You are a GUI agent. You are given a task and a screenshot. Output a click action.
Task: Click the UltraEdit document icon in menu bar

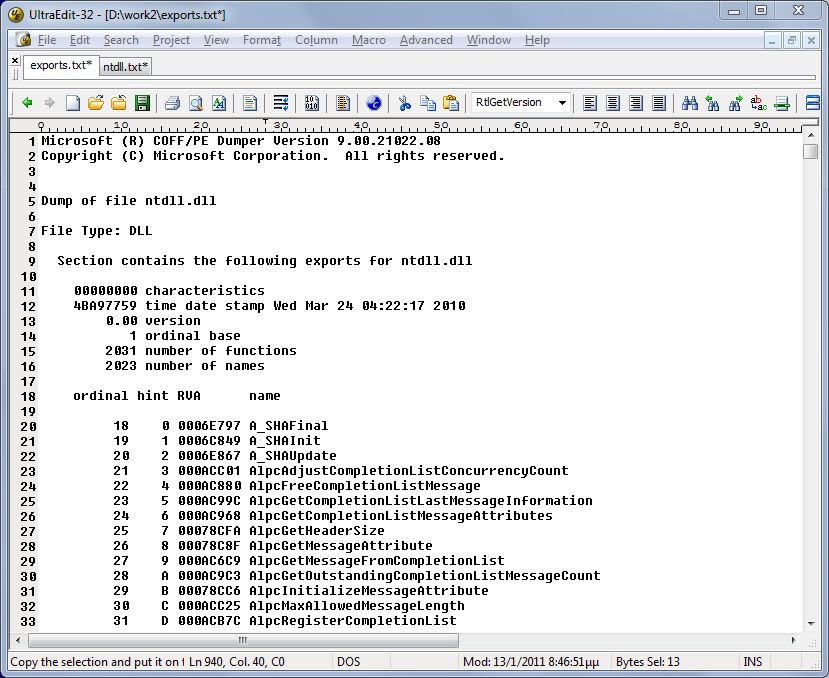[x=23, y=40]
